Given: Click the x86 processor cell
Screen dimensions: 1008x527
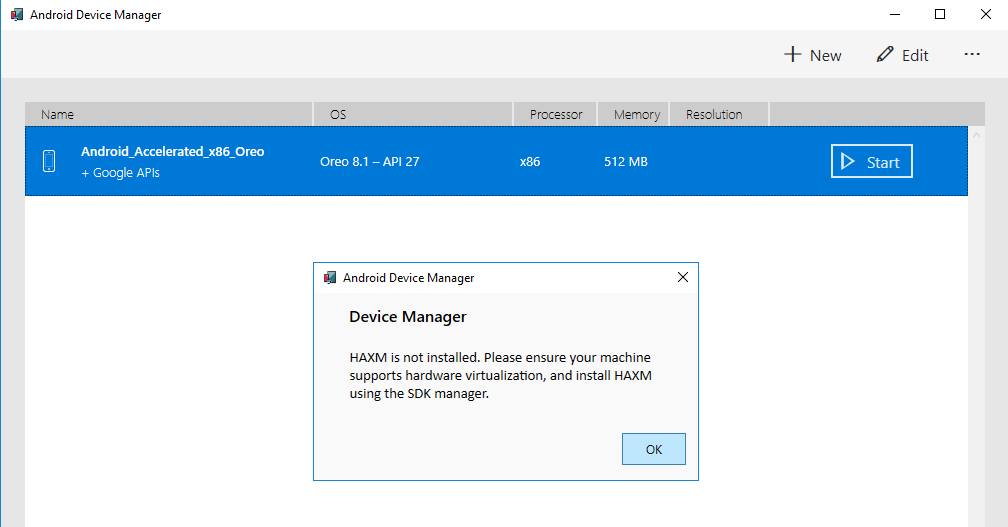Looking at the screenshot, I should [x=530, y=162].
